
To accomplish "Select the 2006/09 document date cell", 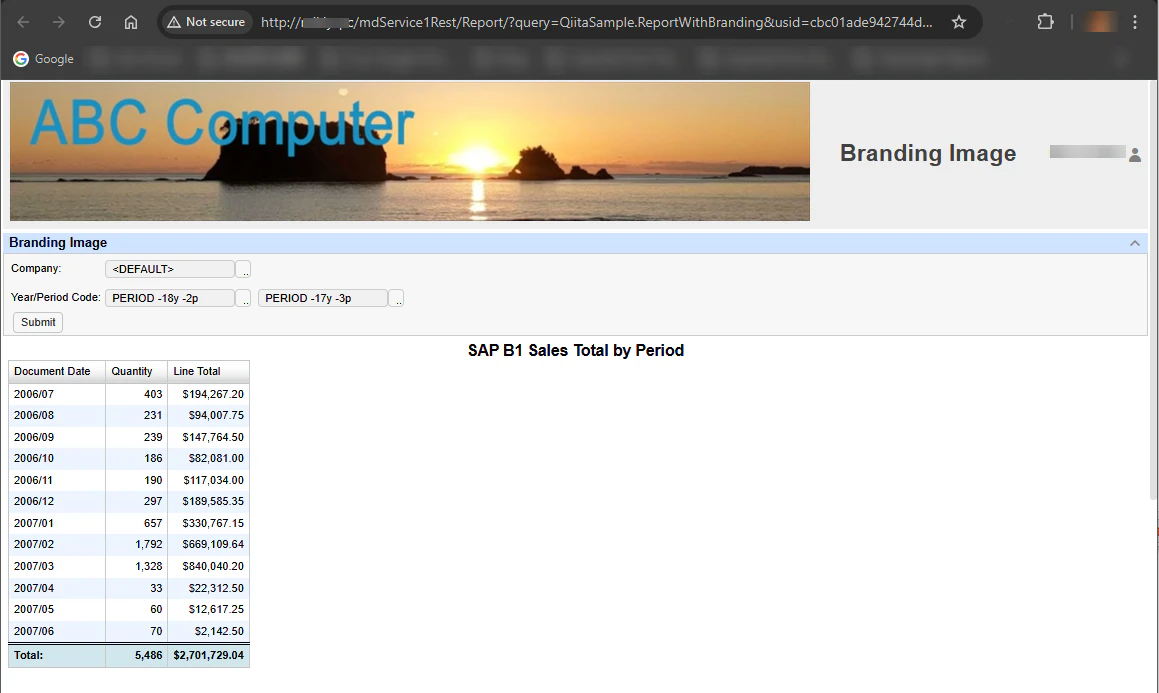I will click(57, 437).
